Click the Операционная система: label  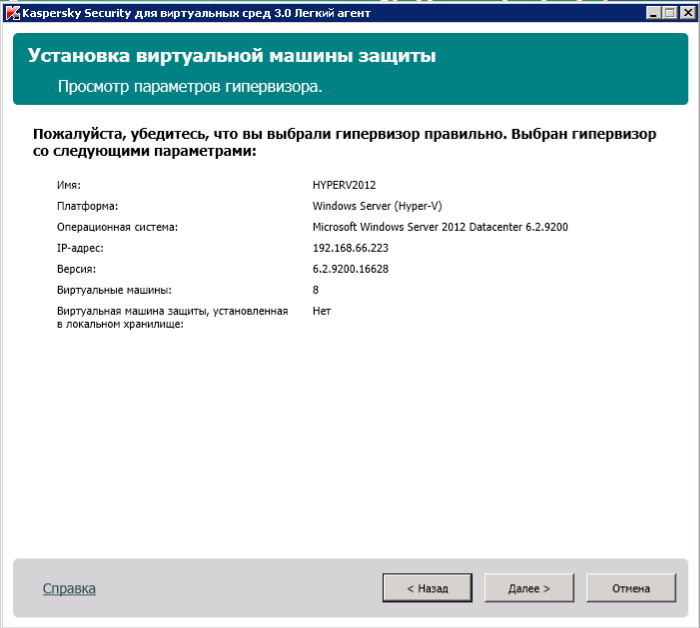click(117, 227)
